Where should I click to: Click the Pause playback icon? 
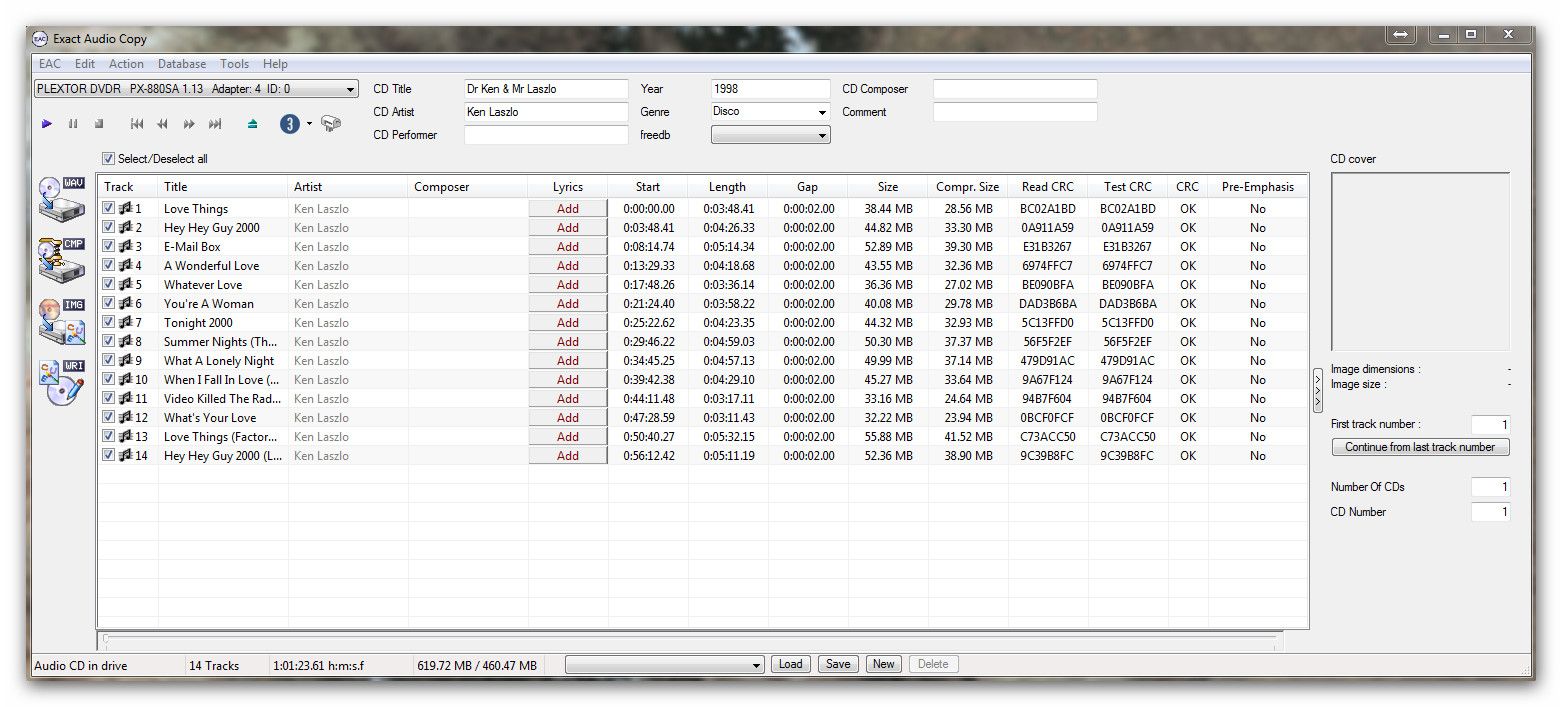(73, 124)
